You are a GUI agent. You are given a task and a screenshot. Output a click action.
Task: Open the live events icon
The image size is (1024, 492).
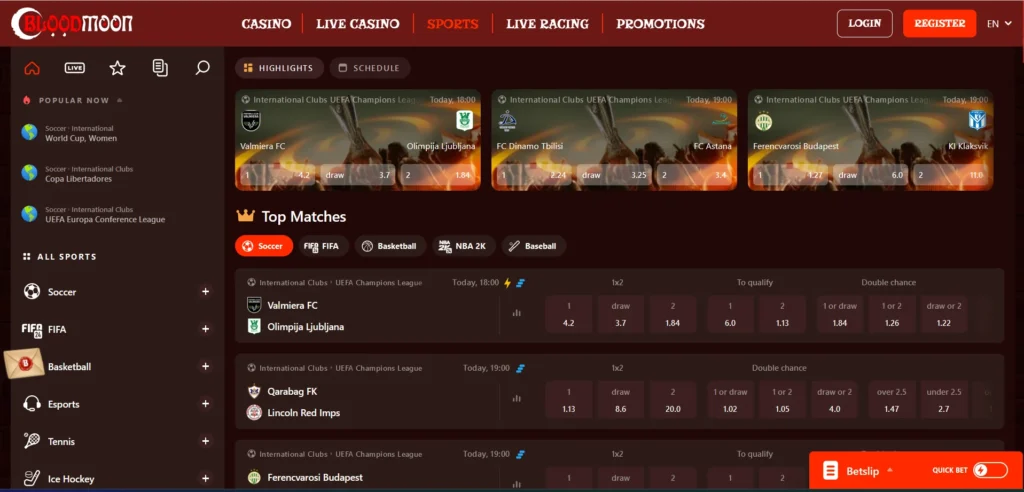click(75, 68)
